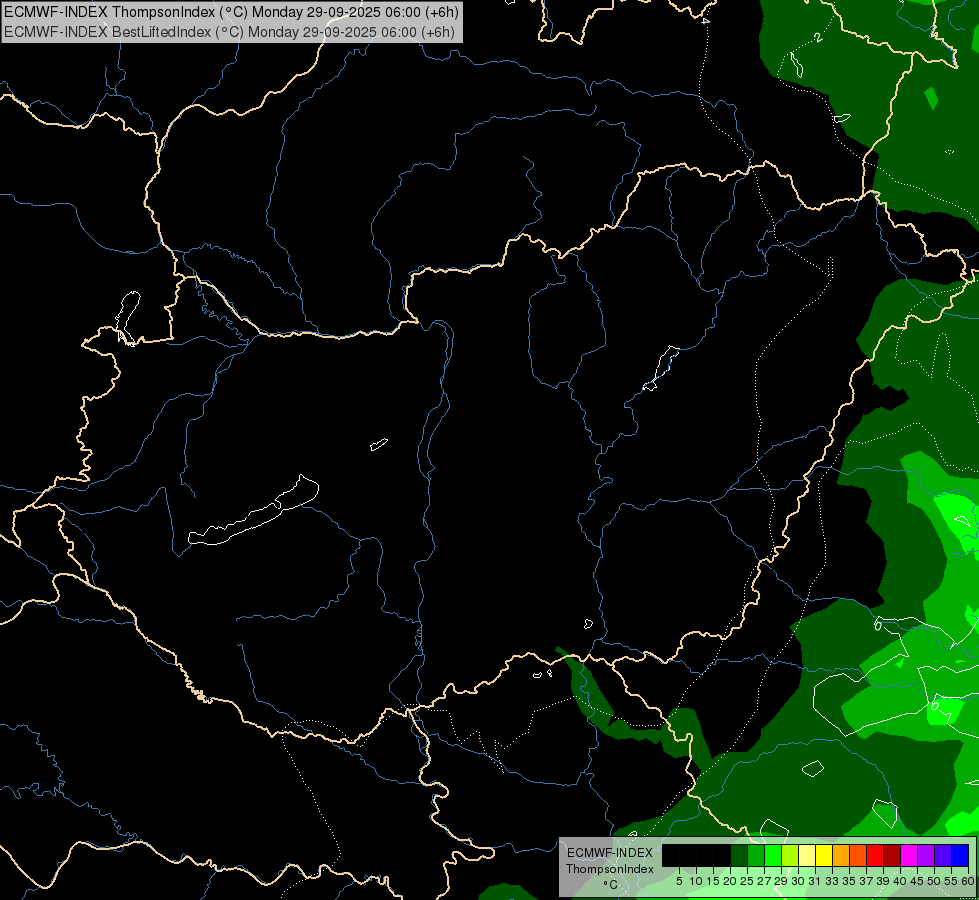The height and width of the screenshot is (900, 979).
Task: Click the '°C' unit label in legend
Action: point(611,885)
